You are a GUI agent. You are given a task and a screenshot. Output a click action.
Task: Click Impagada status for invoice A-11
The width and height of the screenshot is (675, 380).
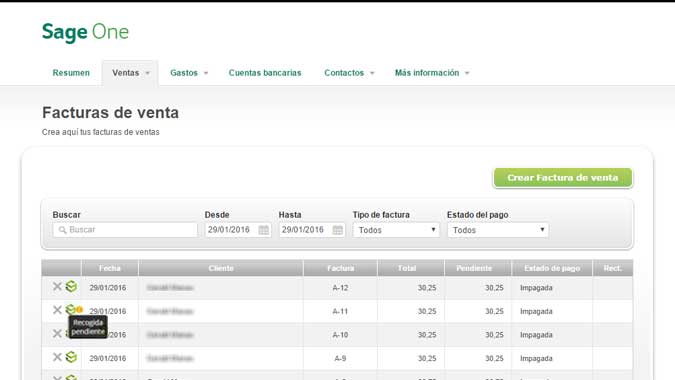(x=536, y=311)
